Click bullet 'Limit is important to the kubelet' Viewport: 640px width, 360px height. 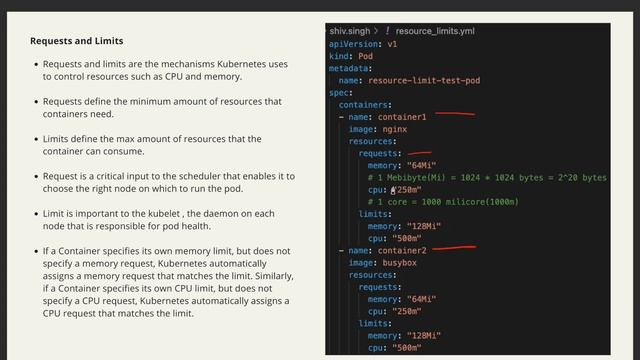click(159, 220)
